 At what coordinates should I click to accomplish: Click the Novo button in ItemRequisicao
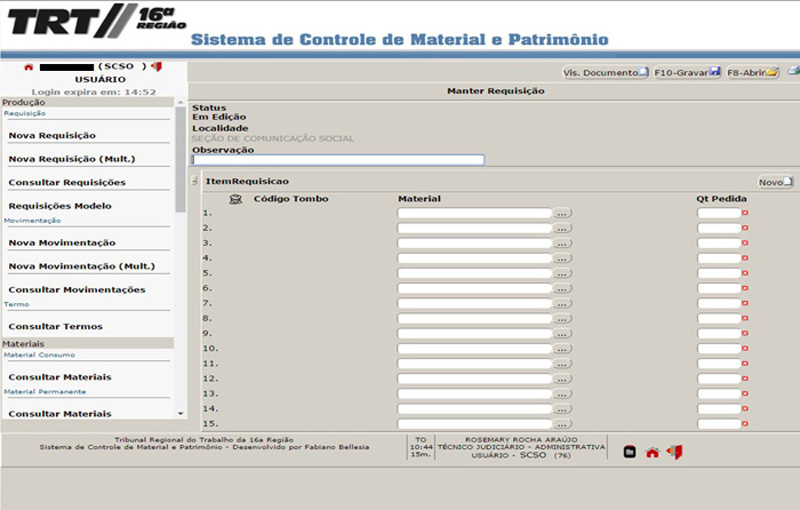click(x=775, y=182)
